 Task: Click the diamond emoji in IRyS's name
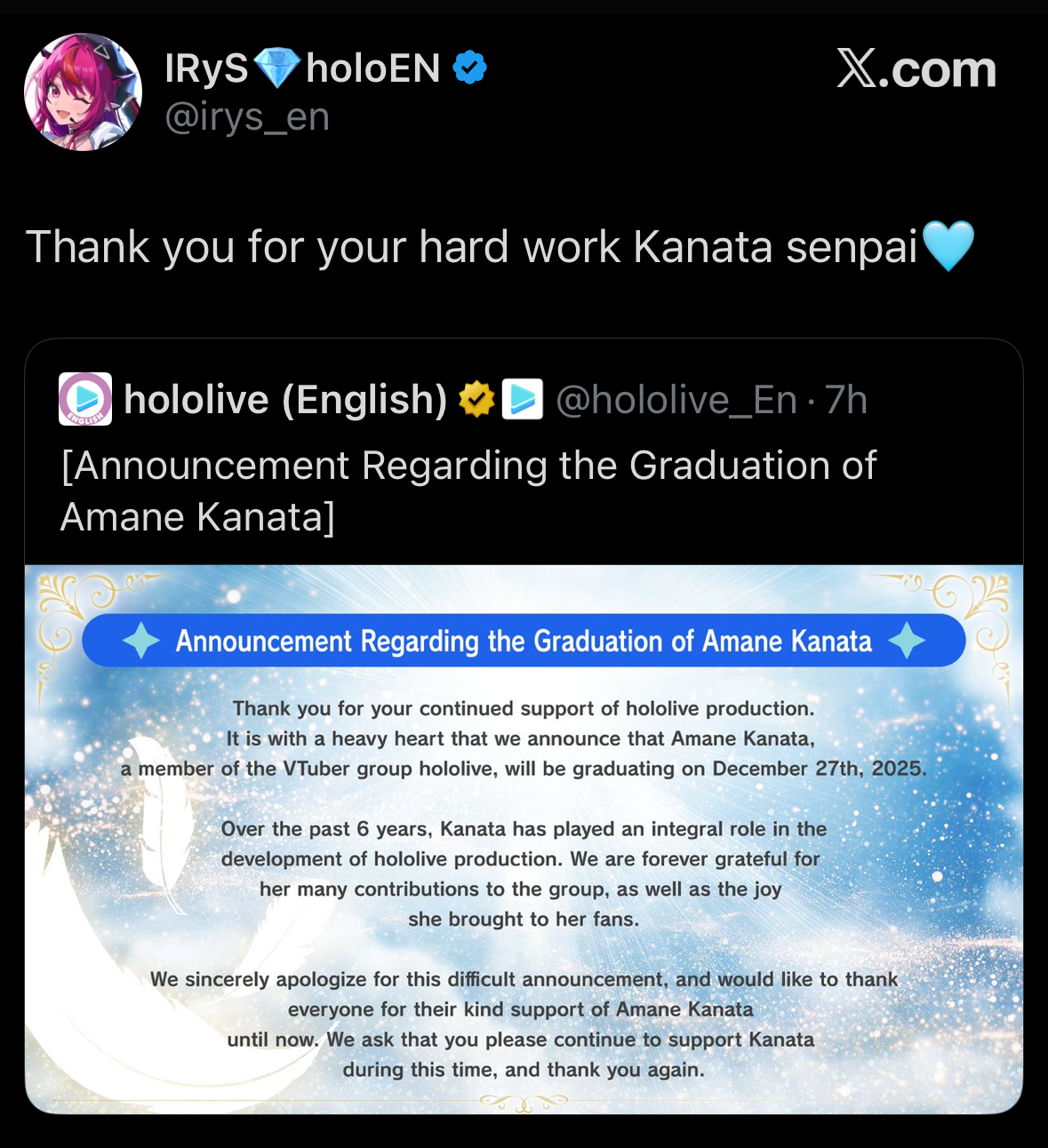pos(277,68)
